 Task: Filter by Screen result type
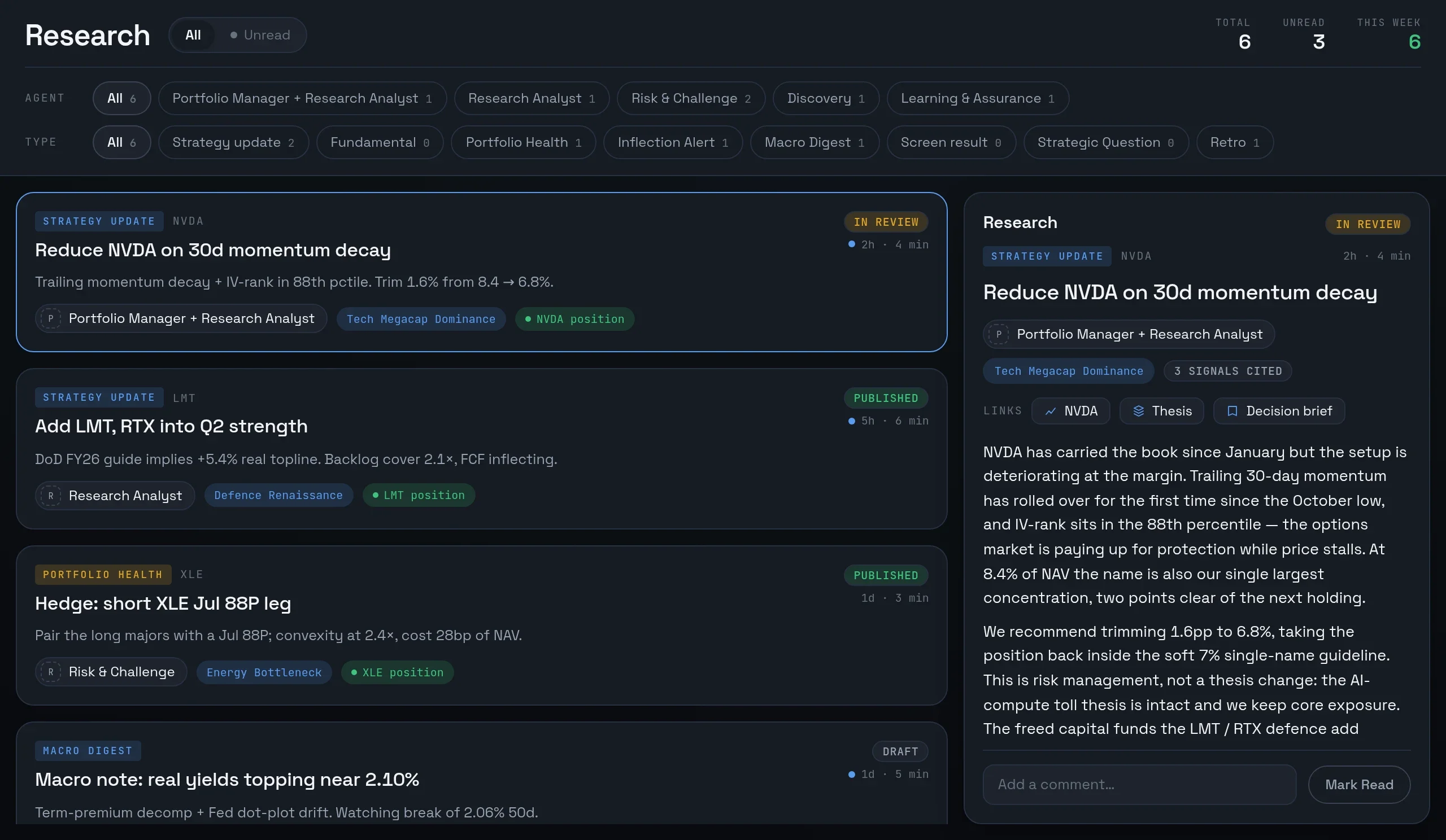click(x=951, y=142)
